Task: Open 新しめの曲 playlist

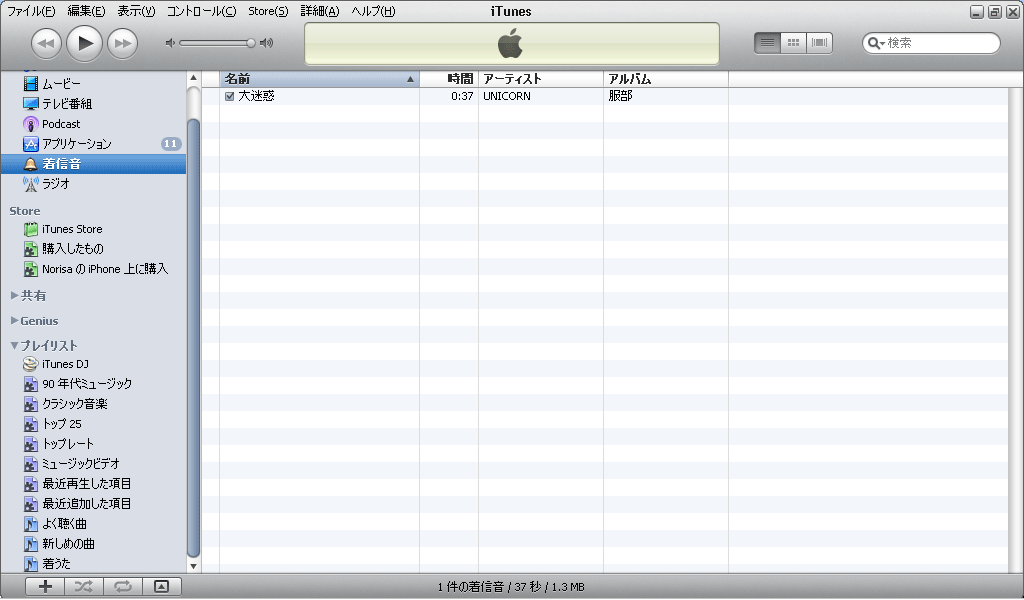Action: [x=93, y=544]
